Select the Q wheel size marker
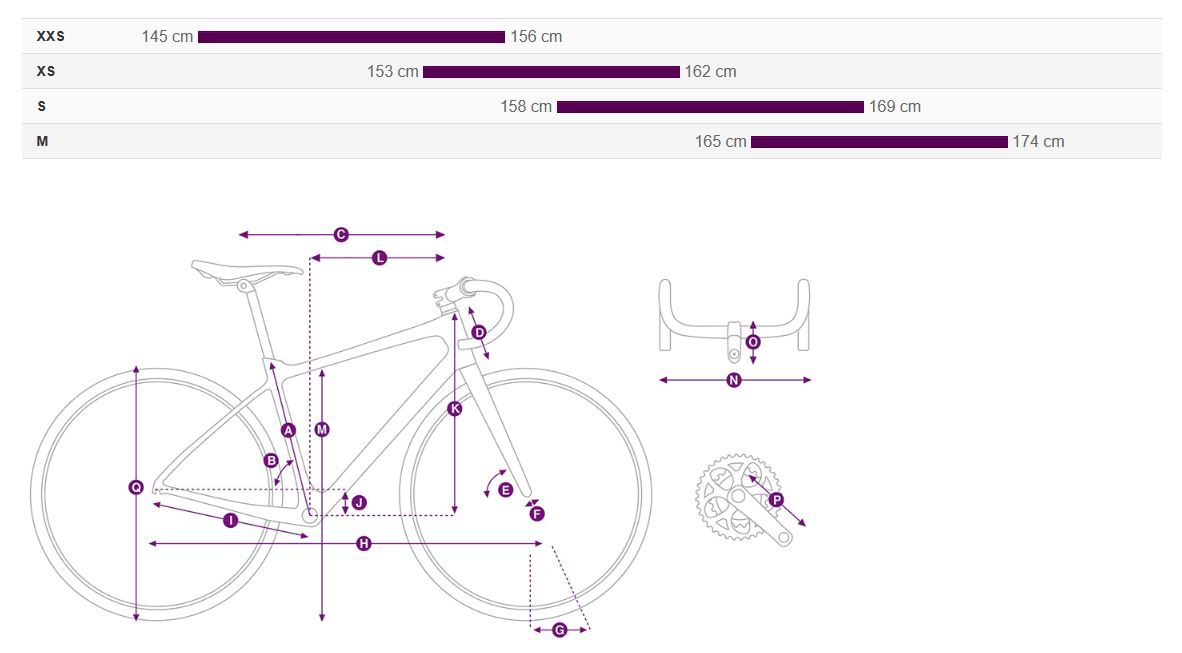 136,487
